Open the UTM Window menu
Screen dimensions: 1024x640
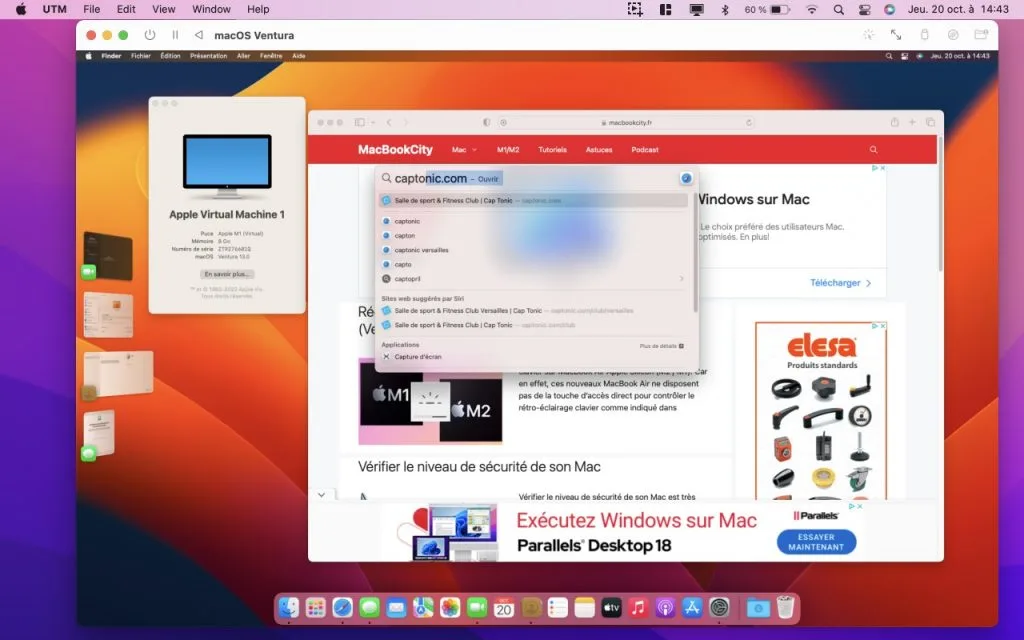pyautogui.click(x=211, y=9)
